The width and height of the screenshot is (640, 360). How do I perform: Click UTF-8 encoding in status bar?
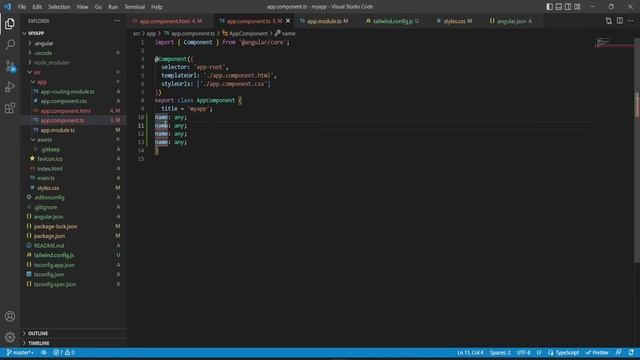524,353
